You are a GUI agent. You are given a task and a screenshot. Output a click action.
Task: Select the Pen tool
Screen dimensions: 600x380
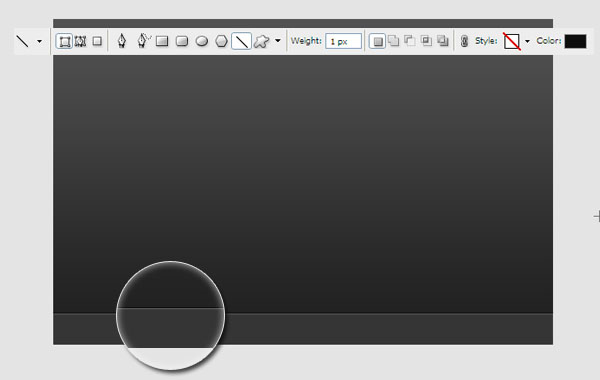click(x=122, y=41)
